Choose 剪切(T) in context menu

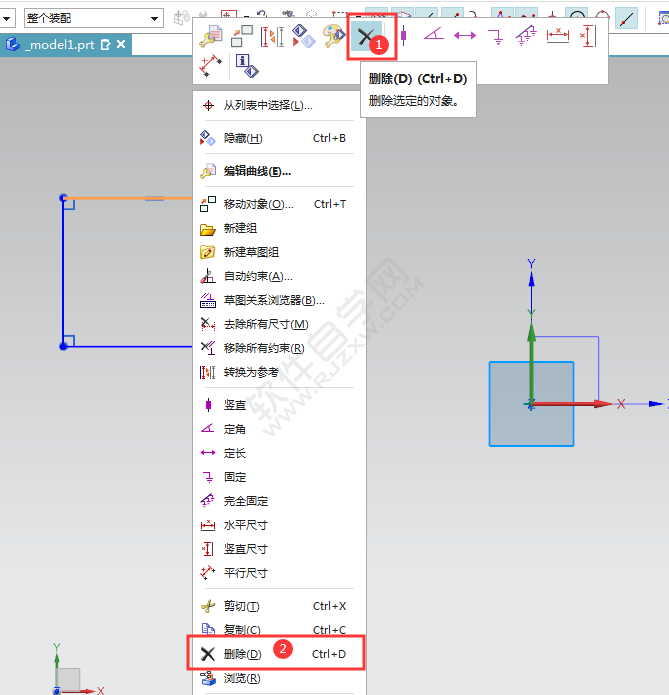280,606
